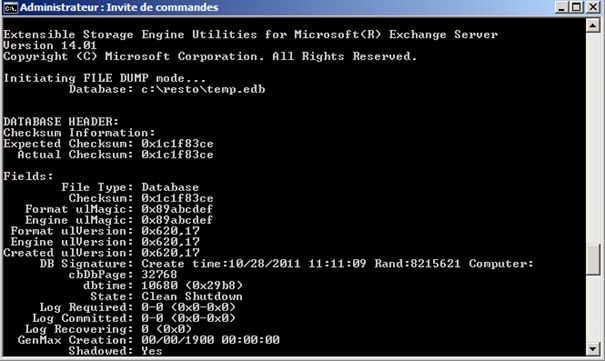Click the empty scrollbar track above the thumb

pyautogui.click(x=592, y=138)
